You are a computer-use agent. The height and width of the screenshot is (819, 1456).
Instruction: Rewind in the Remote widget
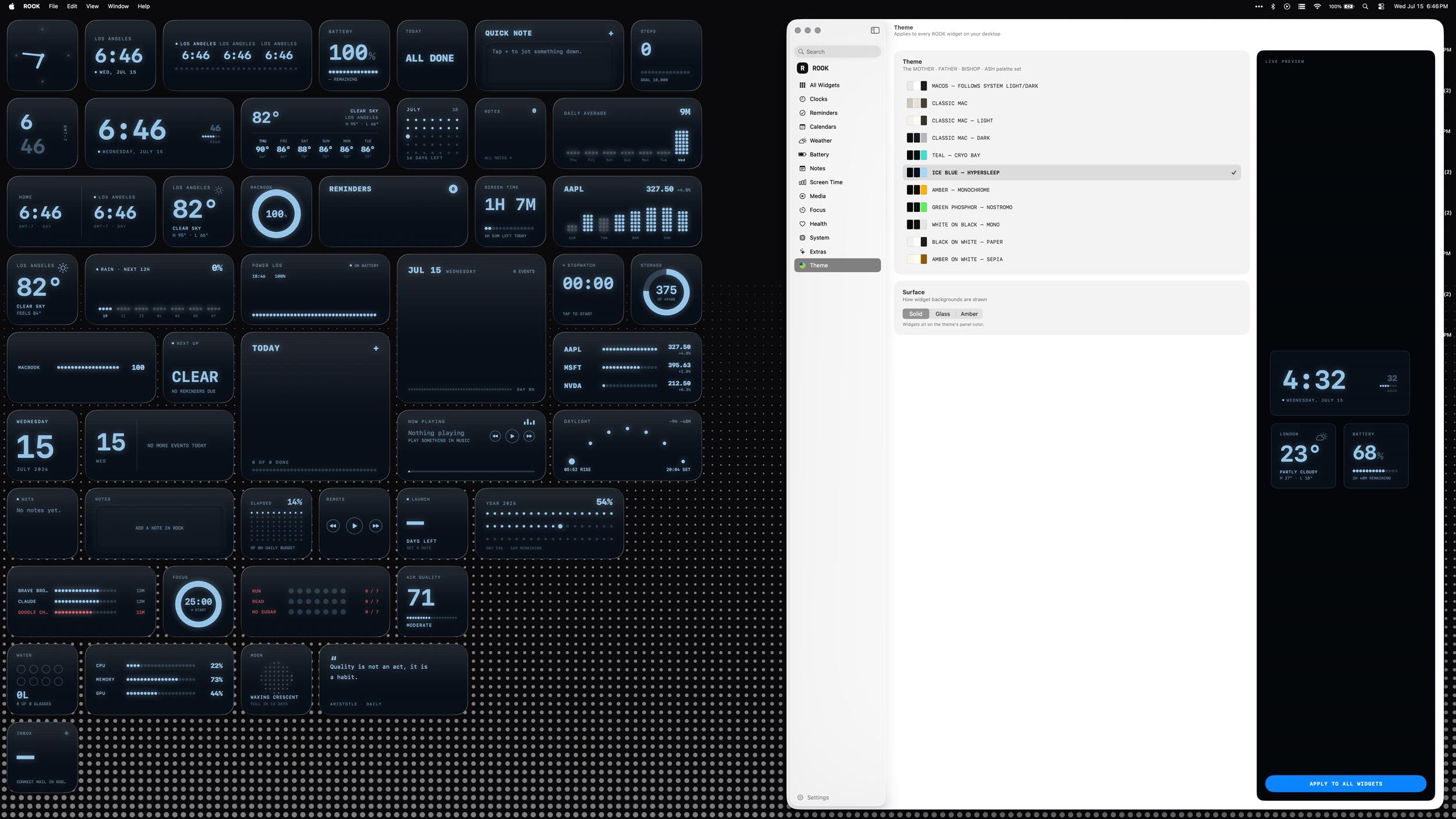tap(333, 526)
